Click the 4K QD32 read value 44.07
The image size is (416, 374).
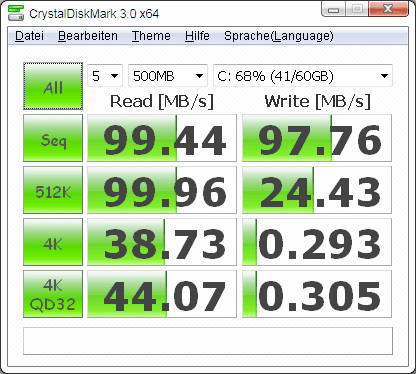[x=162, y=294]
